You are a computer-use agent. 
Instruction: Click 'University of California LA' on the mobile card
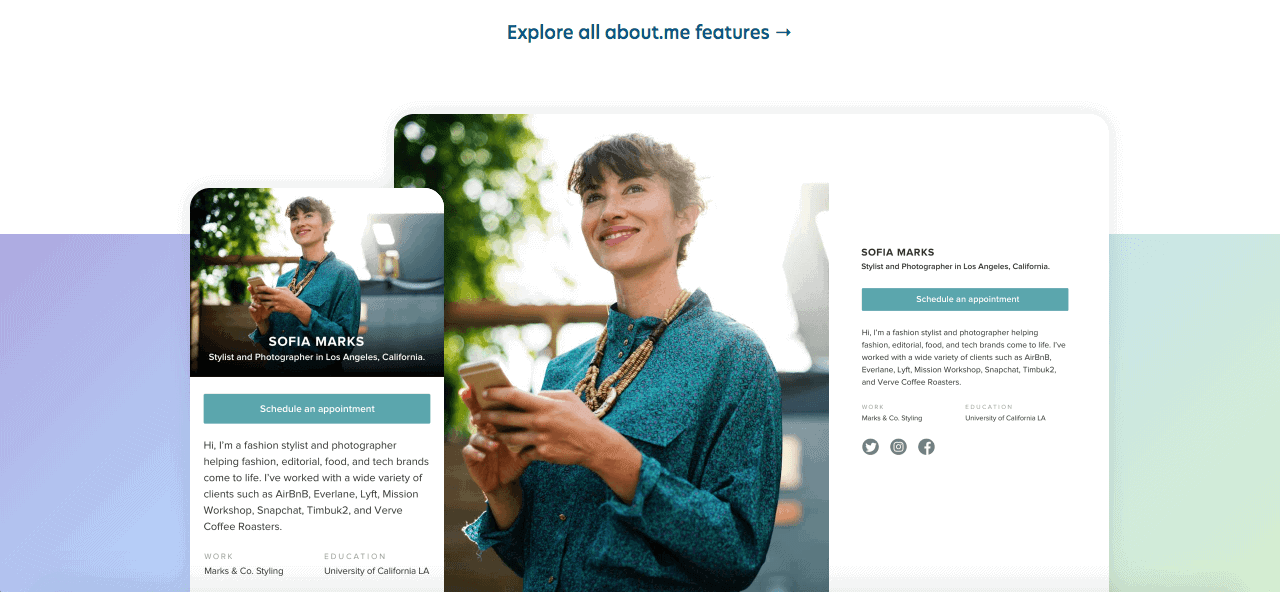377,571
